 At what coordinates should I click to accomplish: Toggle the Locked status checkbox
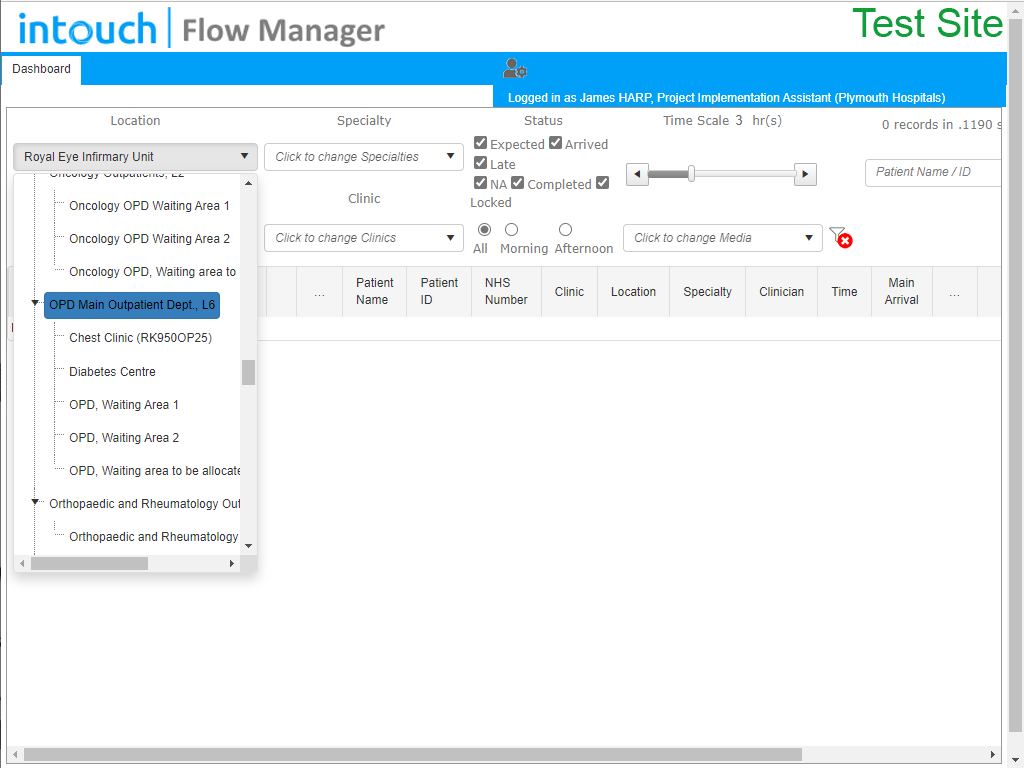[x=603, y=183]
